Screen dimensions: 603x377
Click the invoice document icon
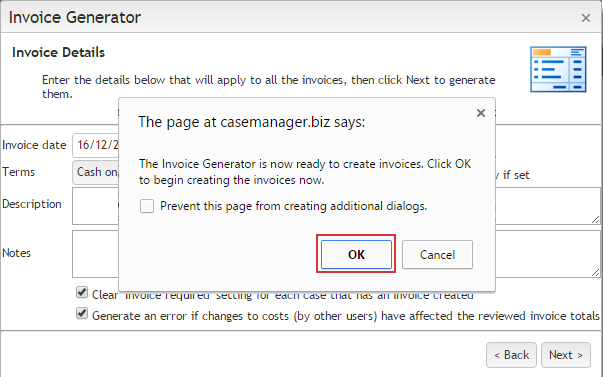558,69
